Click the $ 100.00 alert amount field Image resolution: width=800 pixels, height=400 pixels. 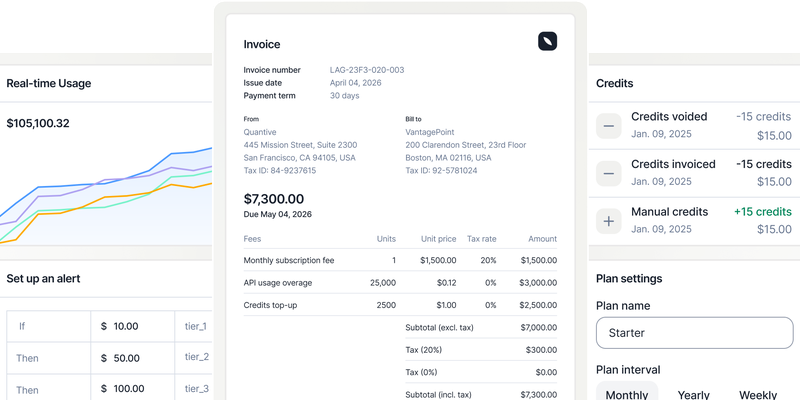click(133, 389)
